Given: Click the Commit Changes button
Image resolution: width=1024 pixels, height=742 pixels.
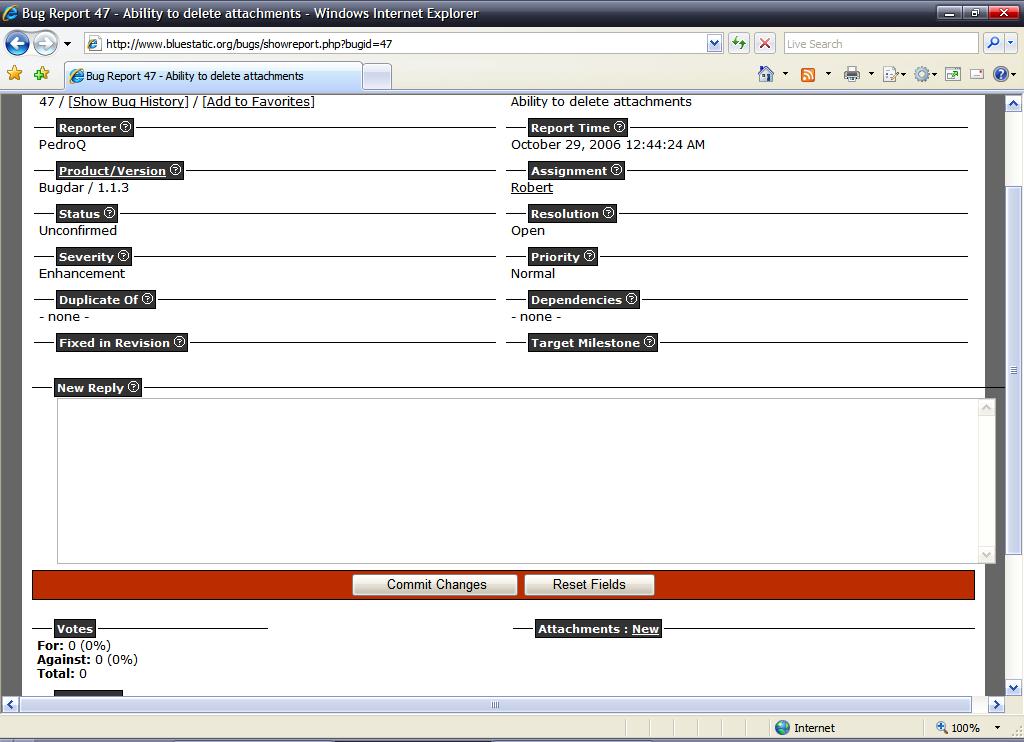Looking at the screenshot, I should pyautogui.click(x=435, y=585).
